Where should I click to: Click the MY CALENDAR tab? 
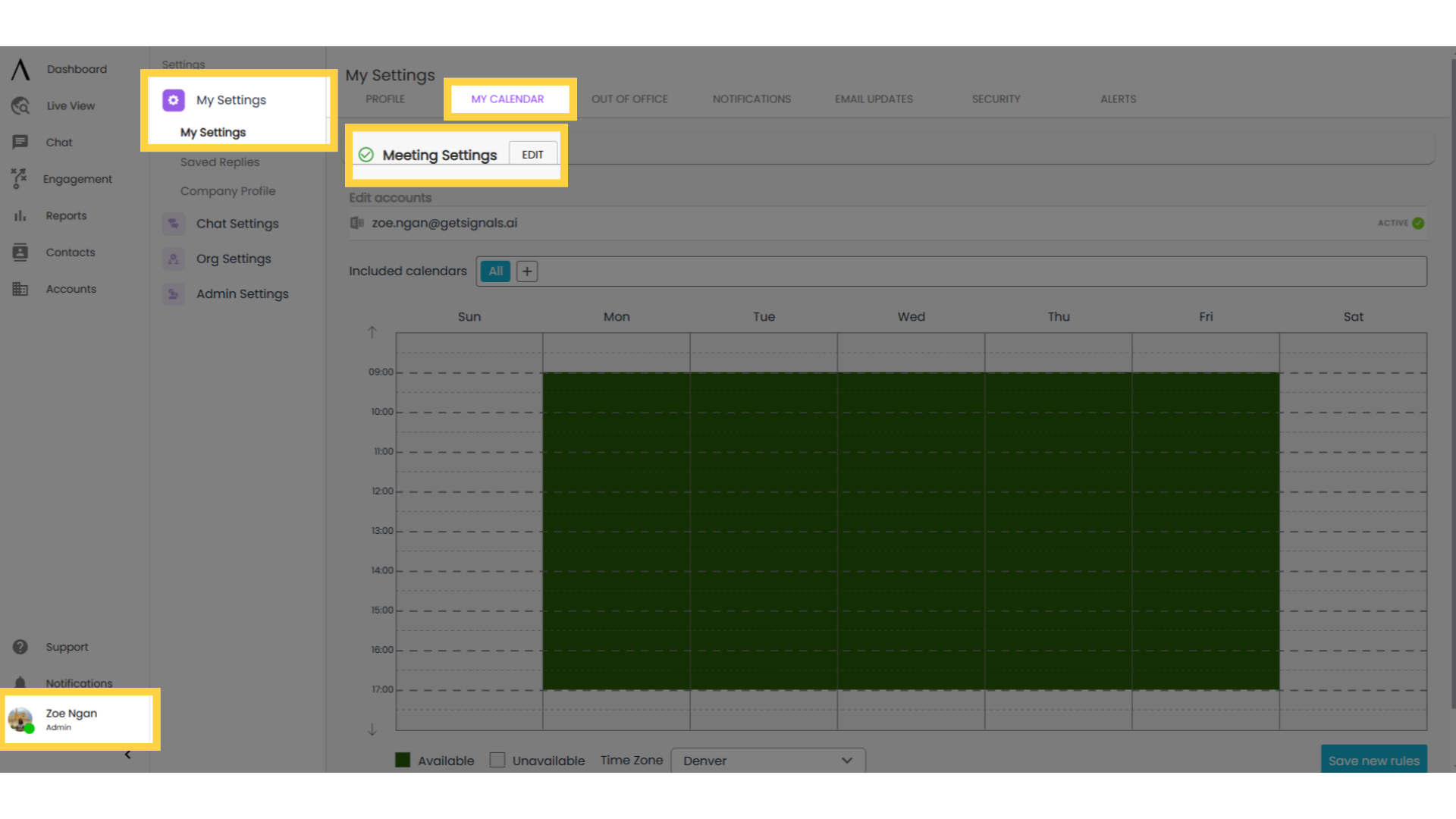[x=507, y=98]
